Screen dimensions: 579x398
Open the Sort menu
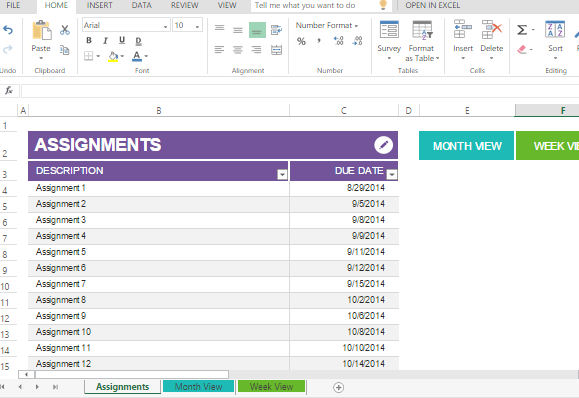(x=555, y=40)
